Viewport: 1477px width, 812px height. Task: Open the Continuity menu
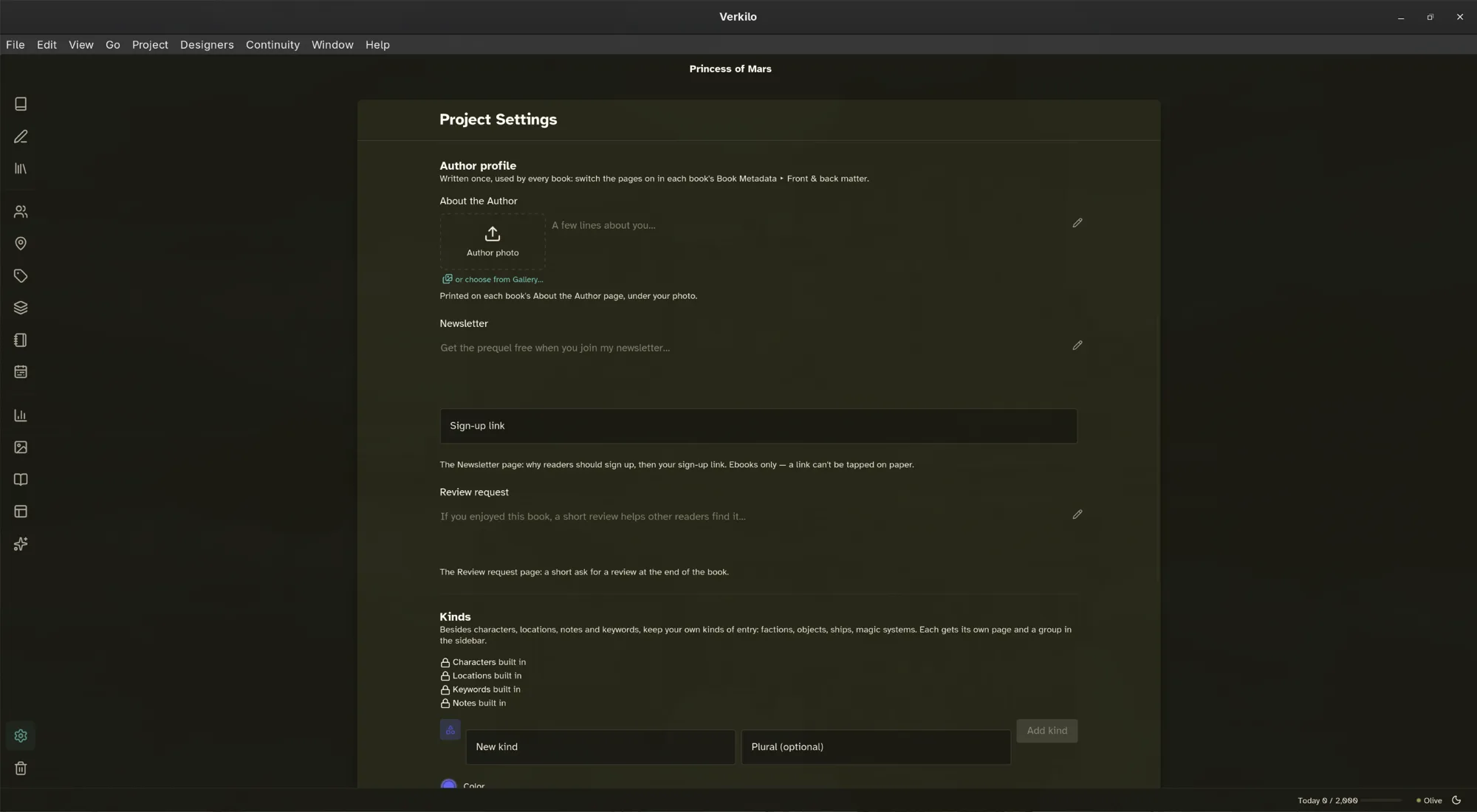coord(273,45)
